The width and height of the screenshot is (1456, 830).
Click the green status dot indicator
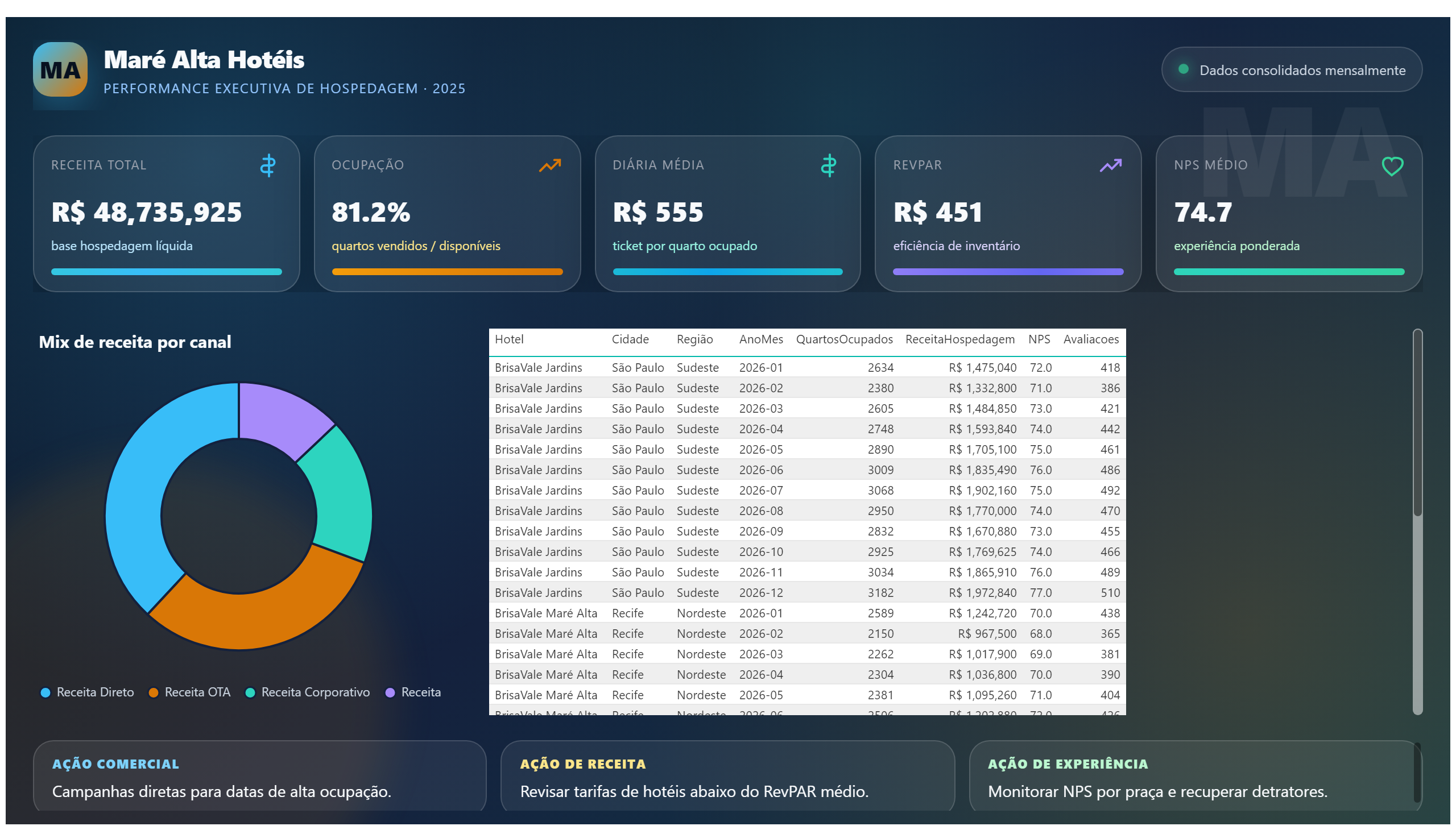click(1184, 69)
